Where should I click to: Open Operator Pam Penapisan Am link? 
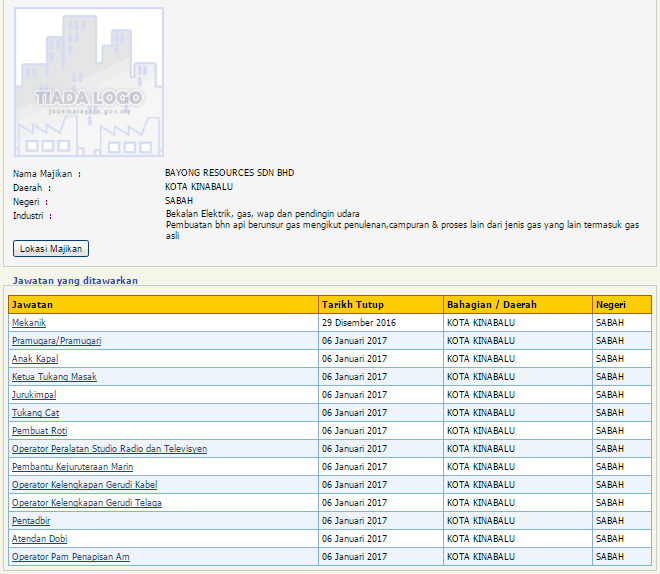pos(71,557)
